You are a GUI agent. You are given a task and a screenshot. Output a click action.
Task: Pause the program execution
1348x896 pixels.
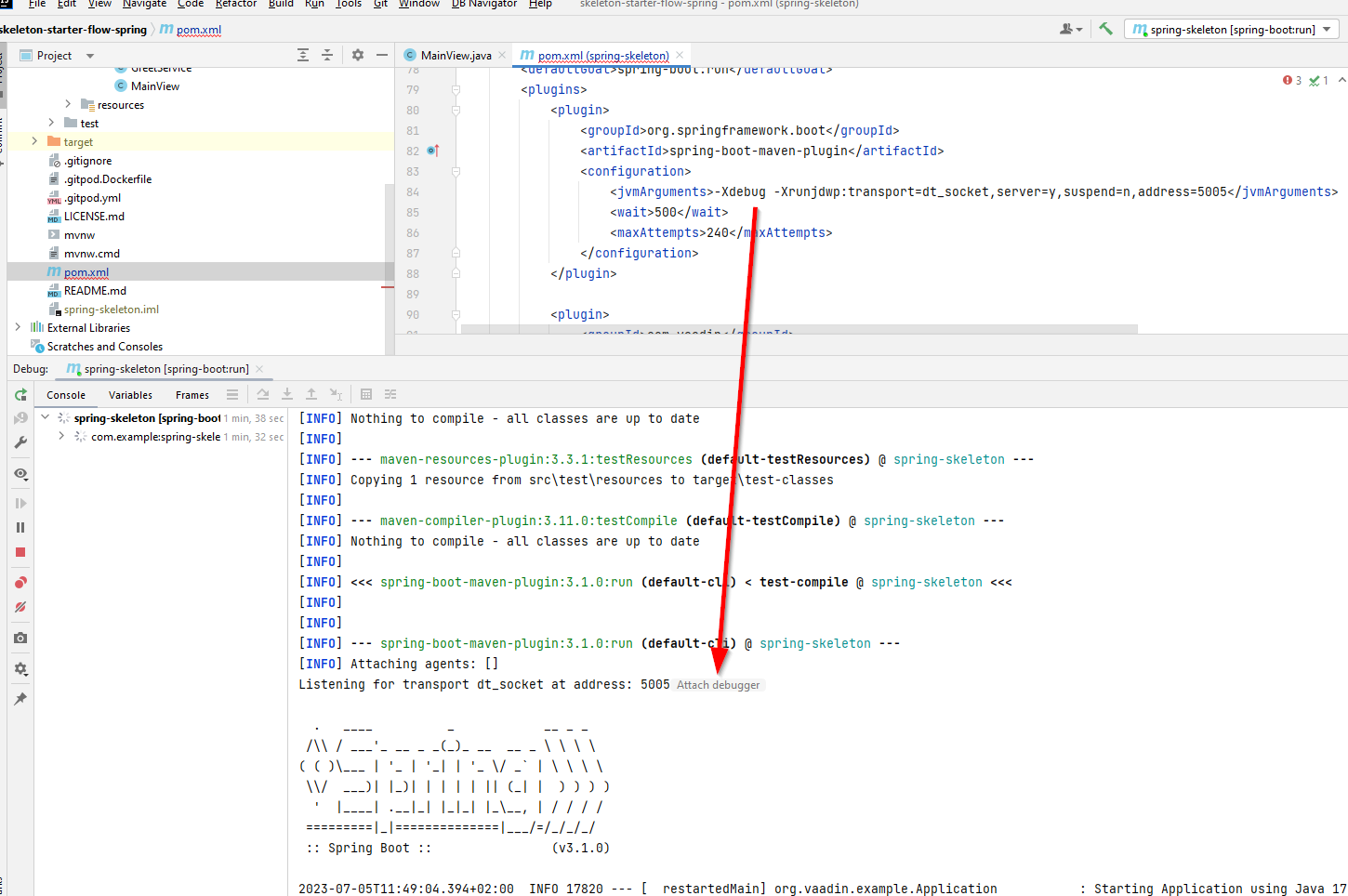click(x=20, y=527)
